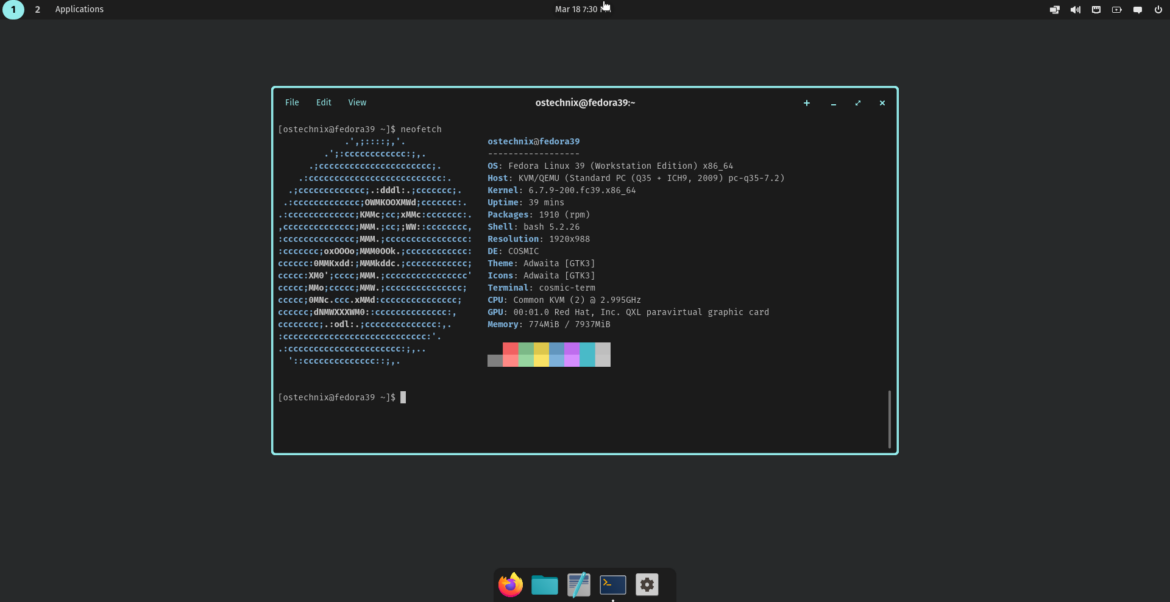Image resolution: width=1170 pixels, height=602 pixels.
Task: Click the power icon in the top panel
Action: pyautogui.click(x=1157, y=9)
